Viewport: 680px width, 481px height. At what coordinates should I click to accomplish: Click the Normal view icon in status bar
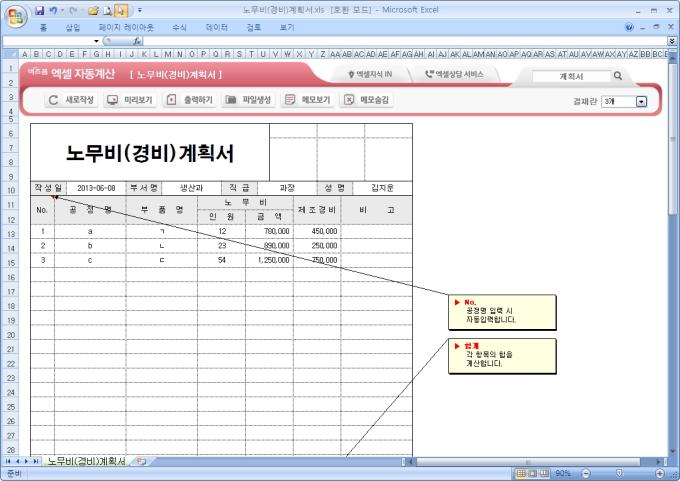521,473
